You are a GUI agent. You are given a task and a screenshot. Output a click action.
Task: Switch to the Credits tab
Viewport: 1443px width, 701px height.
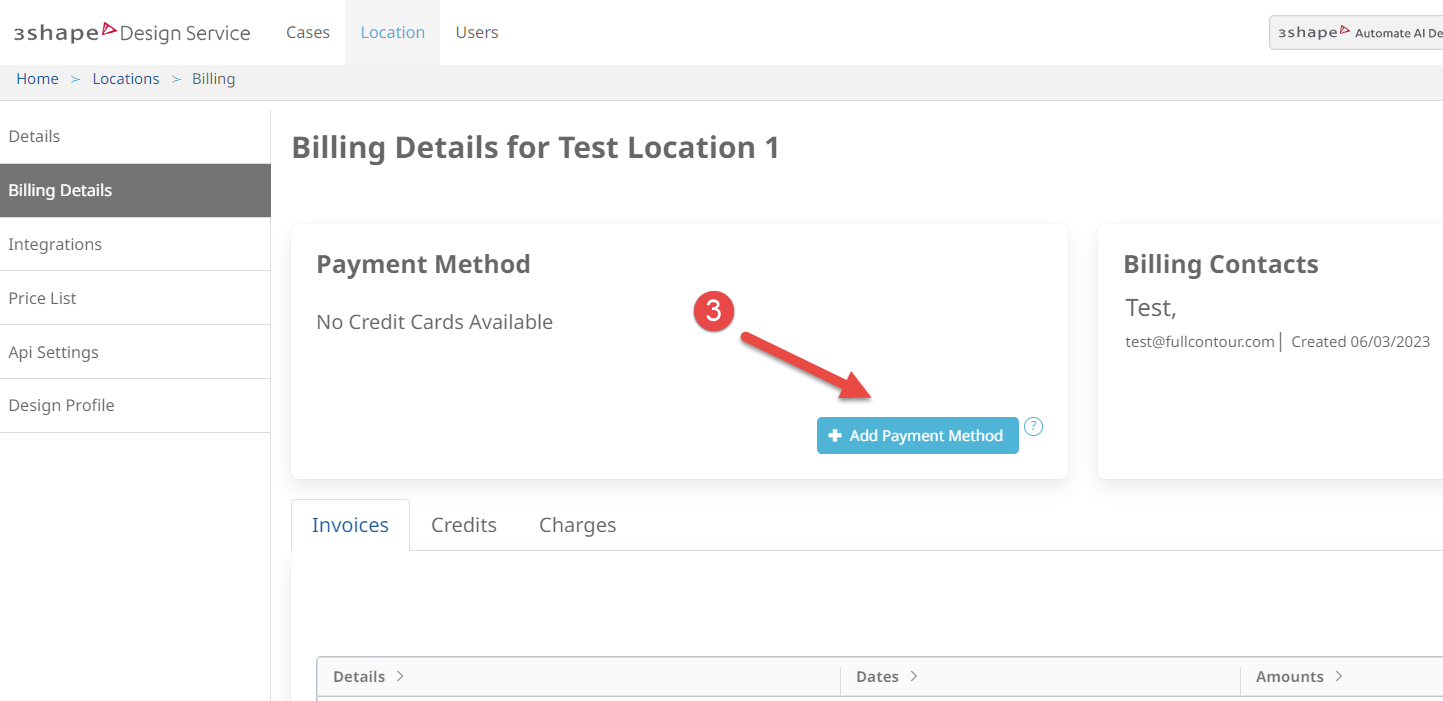(464, 525)
